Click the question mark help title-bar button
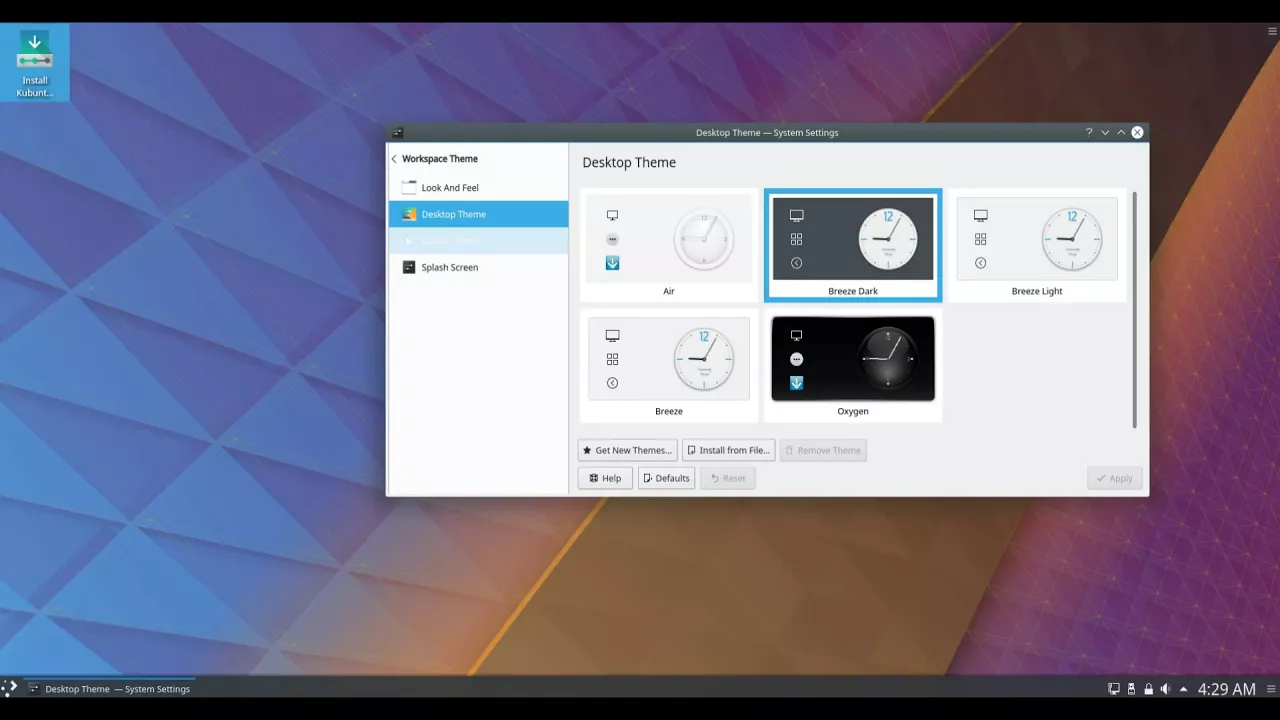The height and width of the screenshot is (720, 1280). [x=1089, y=132]
